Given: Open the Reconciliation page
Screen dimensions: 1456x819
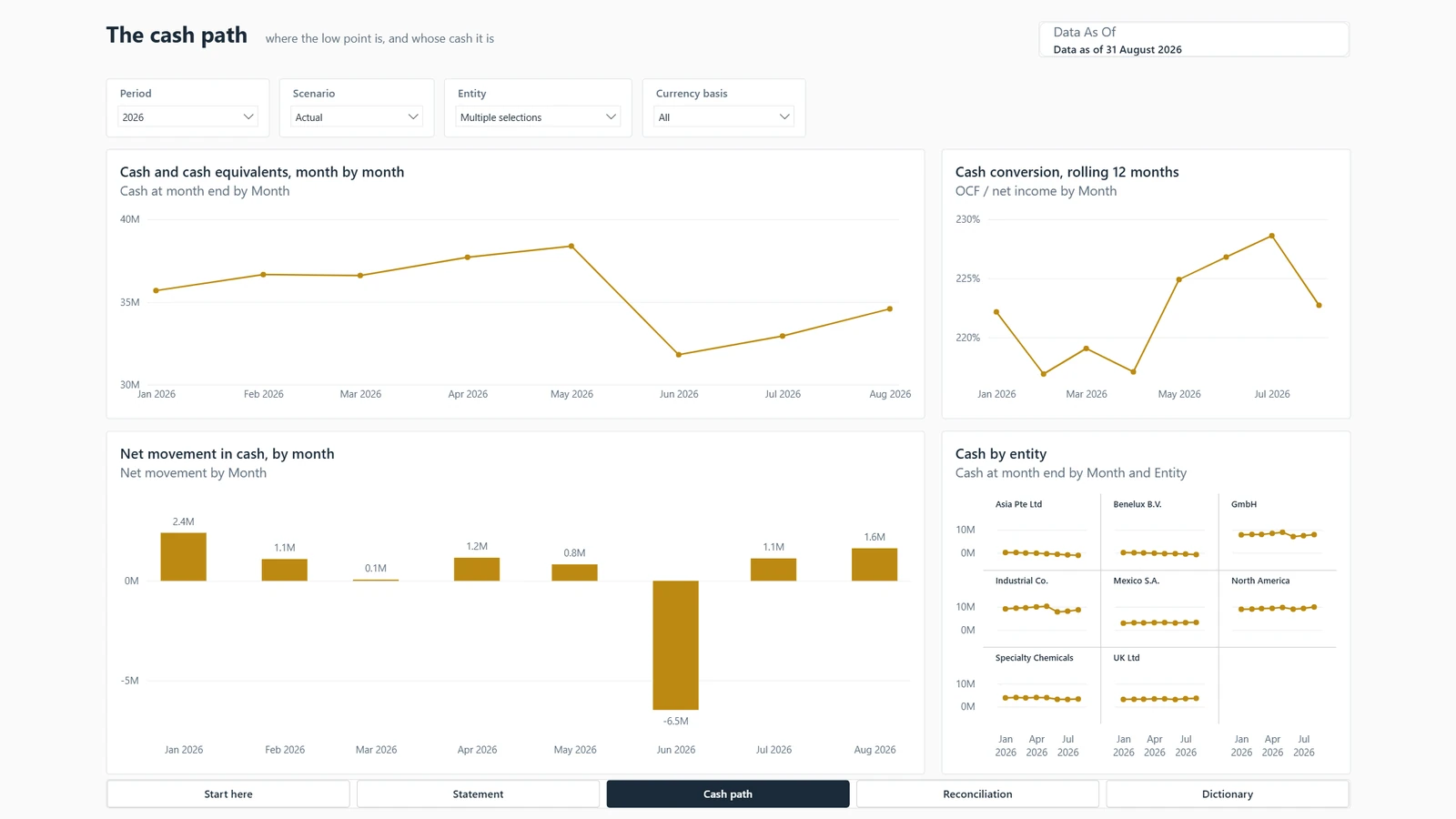Looking at the screenshot, I should [x=977, y=794].
